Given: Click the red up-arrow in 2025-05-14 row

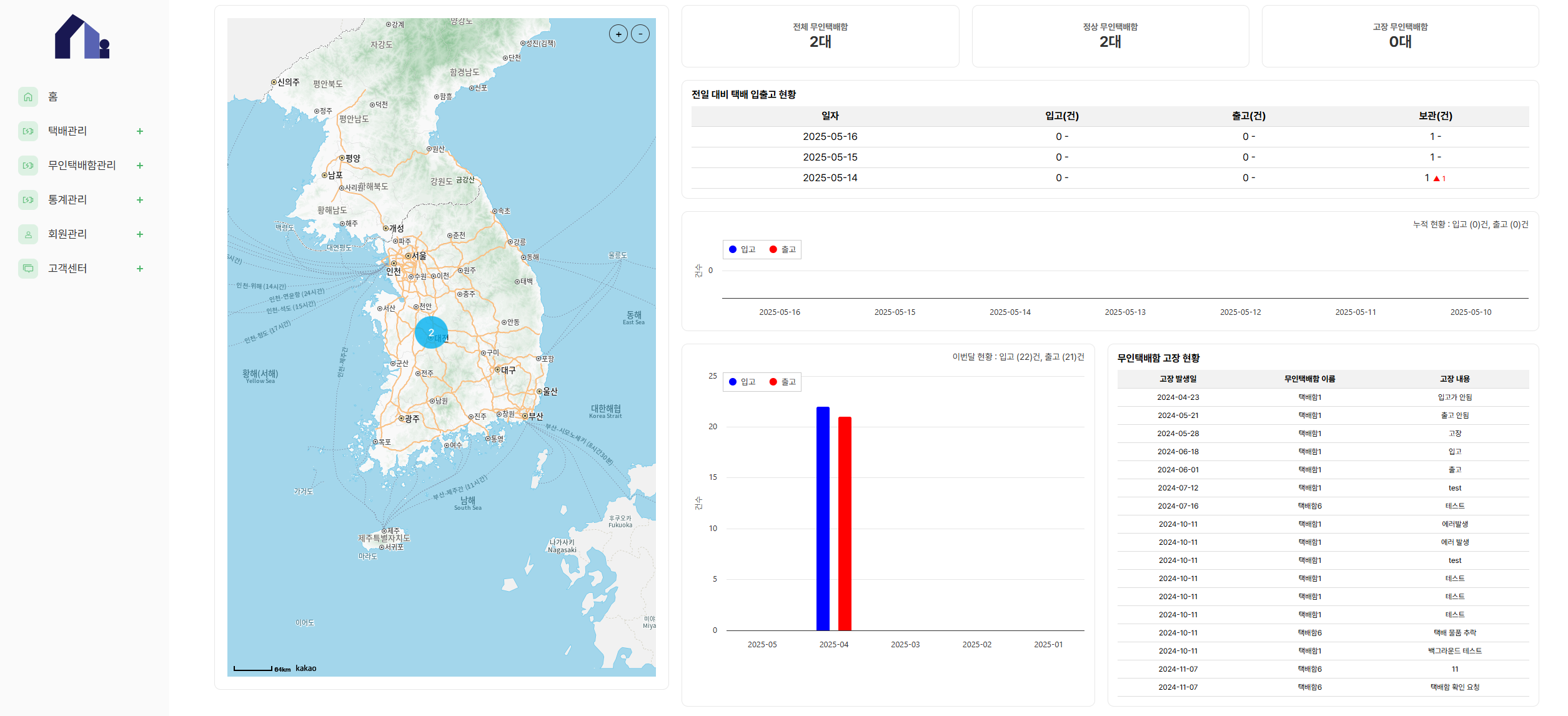Looking at the screenshot, I should [x=1437, y=179].
